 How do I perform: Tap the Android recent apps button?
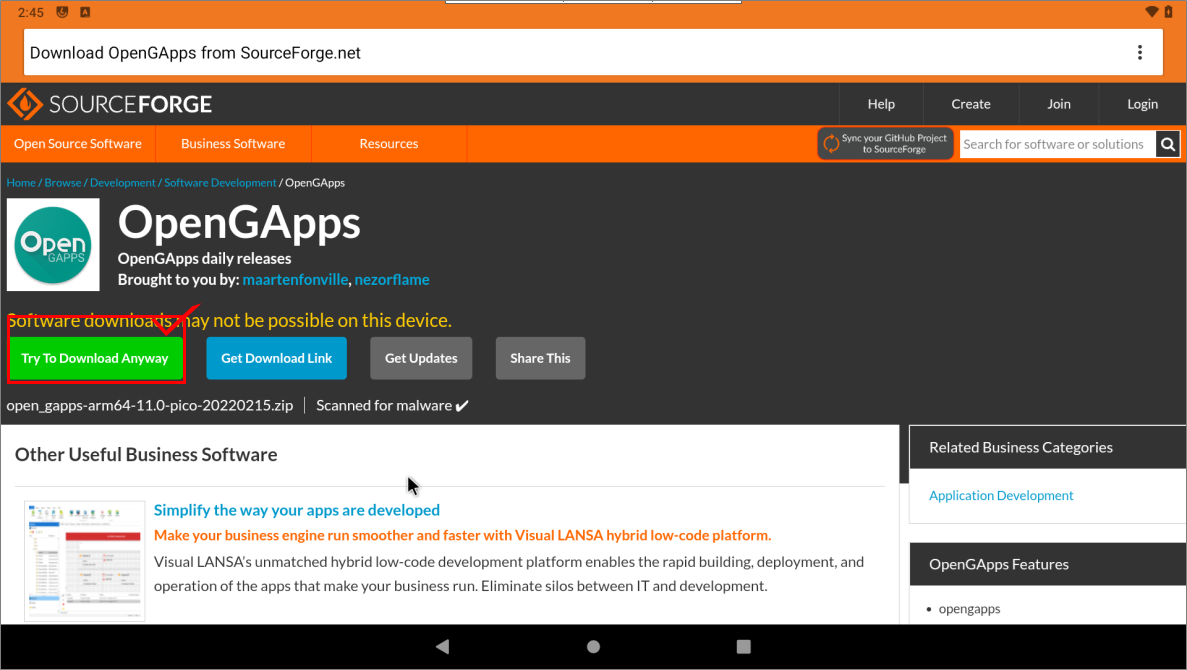tap(743, 646)
